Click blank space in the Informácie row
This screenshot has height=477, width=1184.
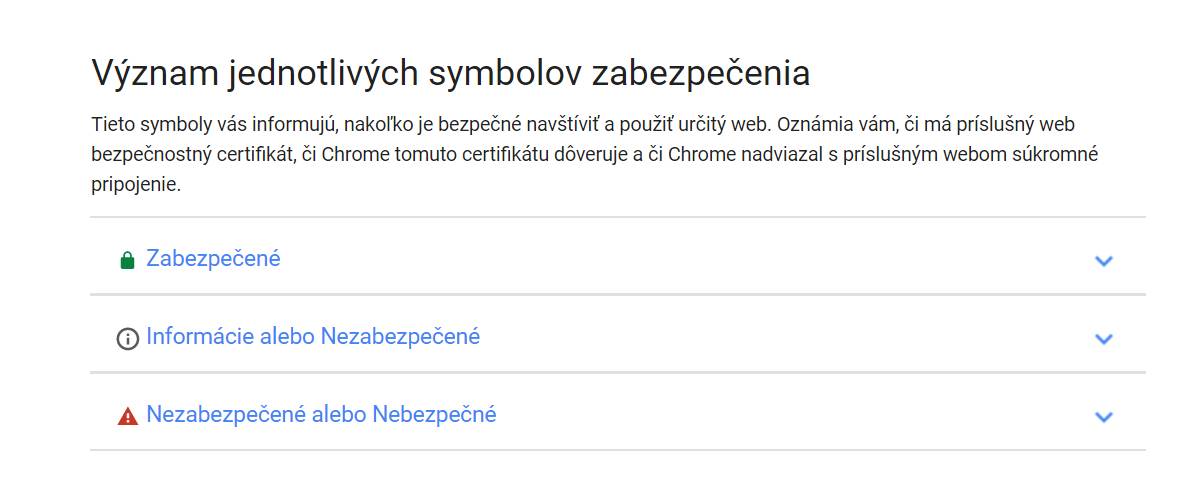pyautogui.click(x=785, y=336)
